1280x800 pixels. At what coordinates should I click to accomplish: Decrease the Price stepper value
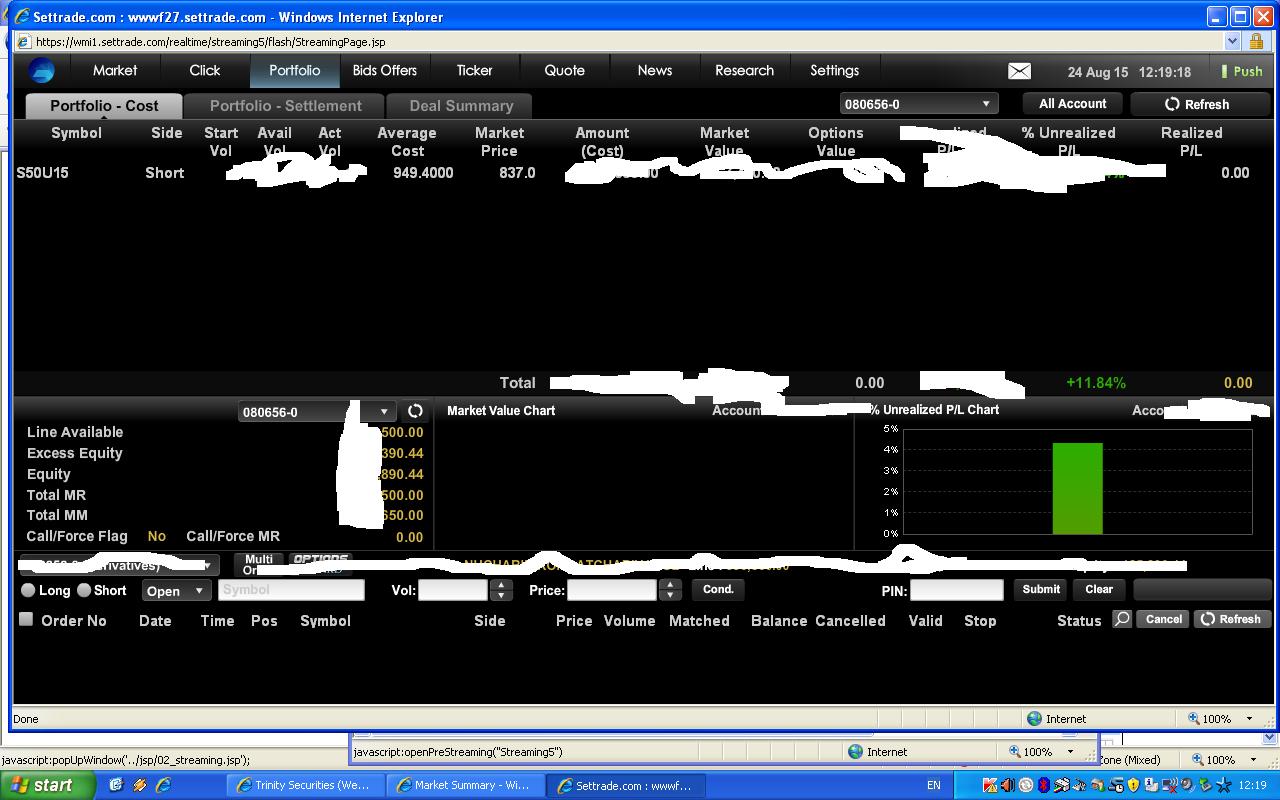tap(670, 595)
